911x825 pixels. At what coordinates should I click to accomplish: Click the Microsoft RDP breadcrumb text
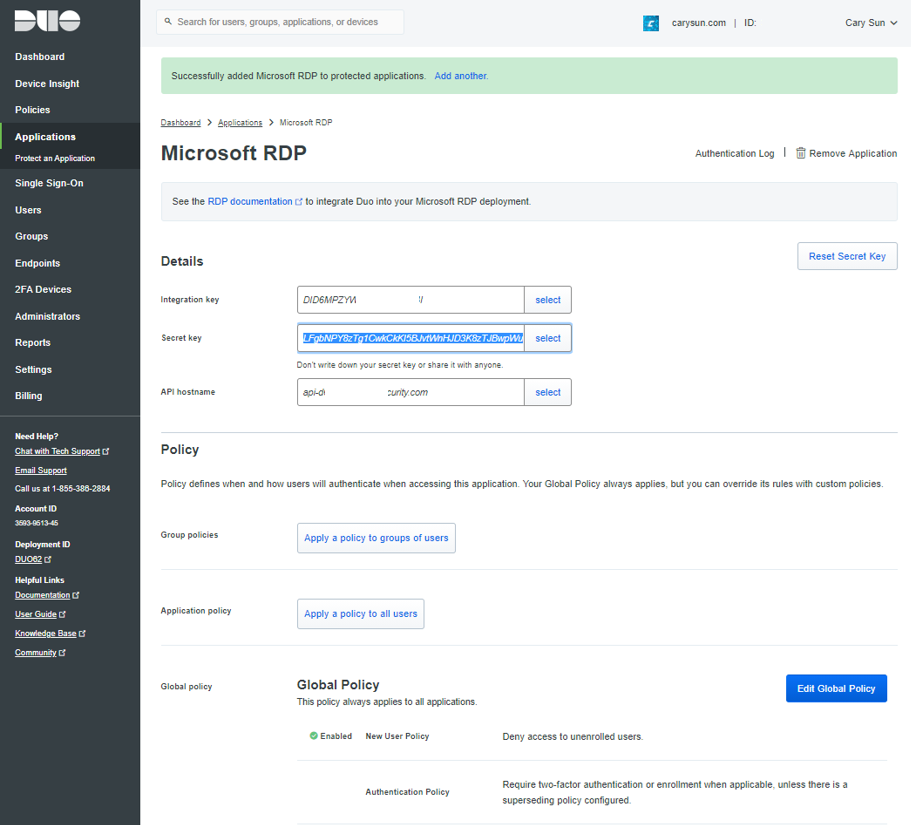click(x=306, y=123)
